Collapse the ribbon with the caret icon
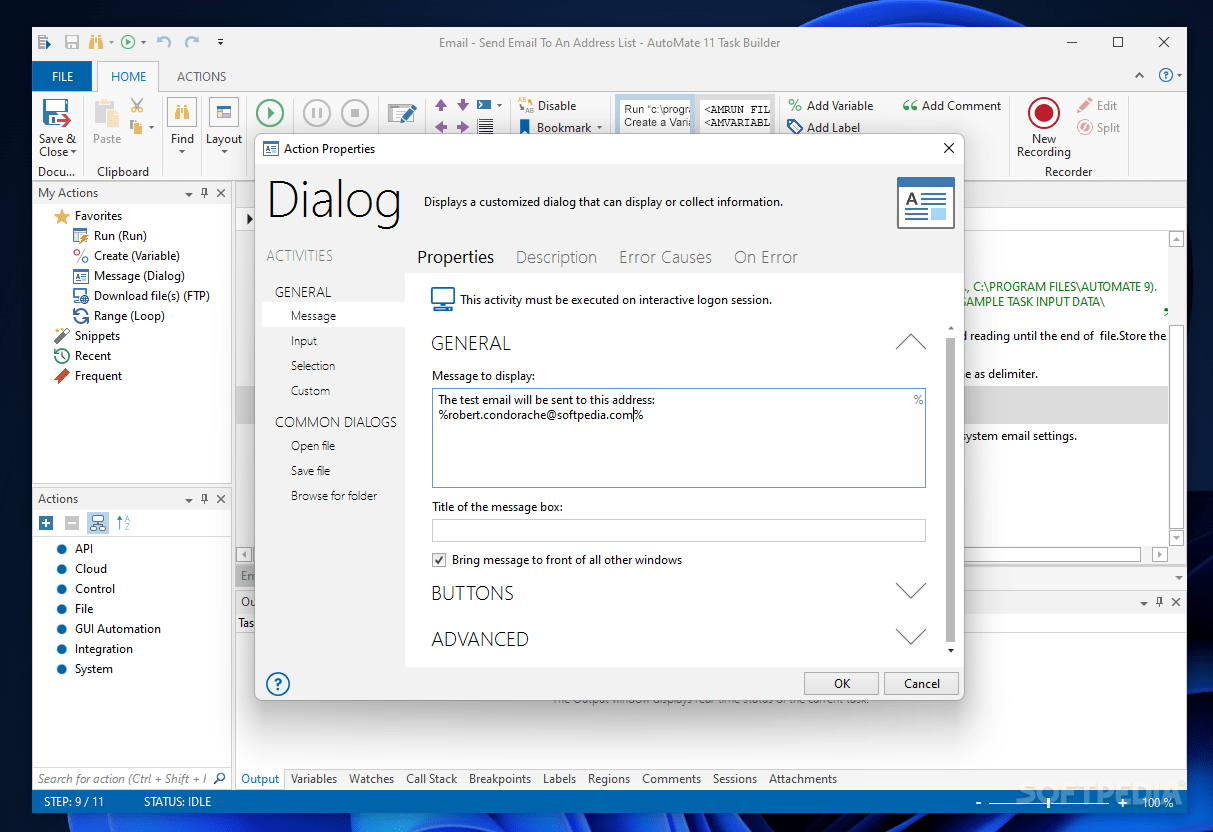 pos(1139,76)
